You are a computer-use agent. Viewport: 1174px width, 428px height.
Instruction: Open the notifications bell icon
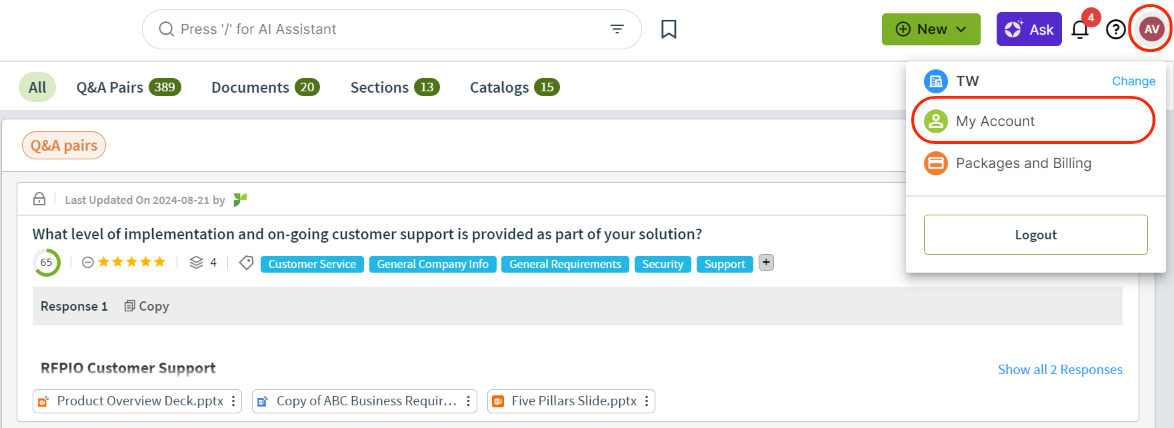(x=1080, y=30)
